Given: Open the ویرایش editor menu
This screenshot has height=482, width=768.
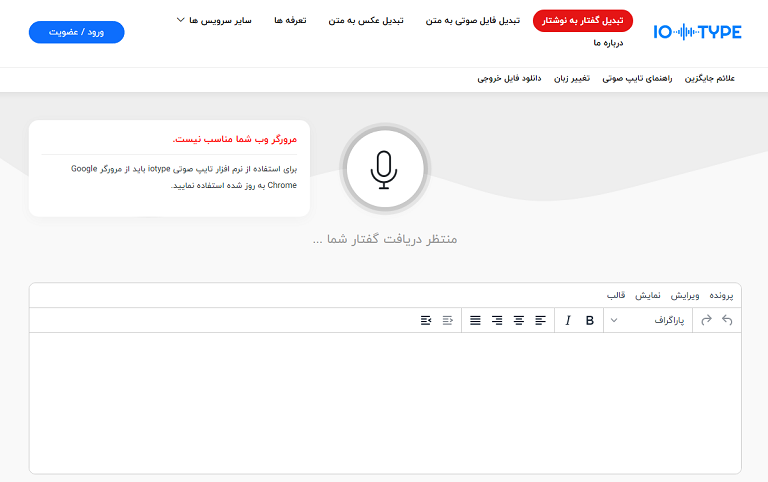Looking at the screenshot, I should click(x=685, y=295).
